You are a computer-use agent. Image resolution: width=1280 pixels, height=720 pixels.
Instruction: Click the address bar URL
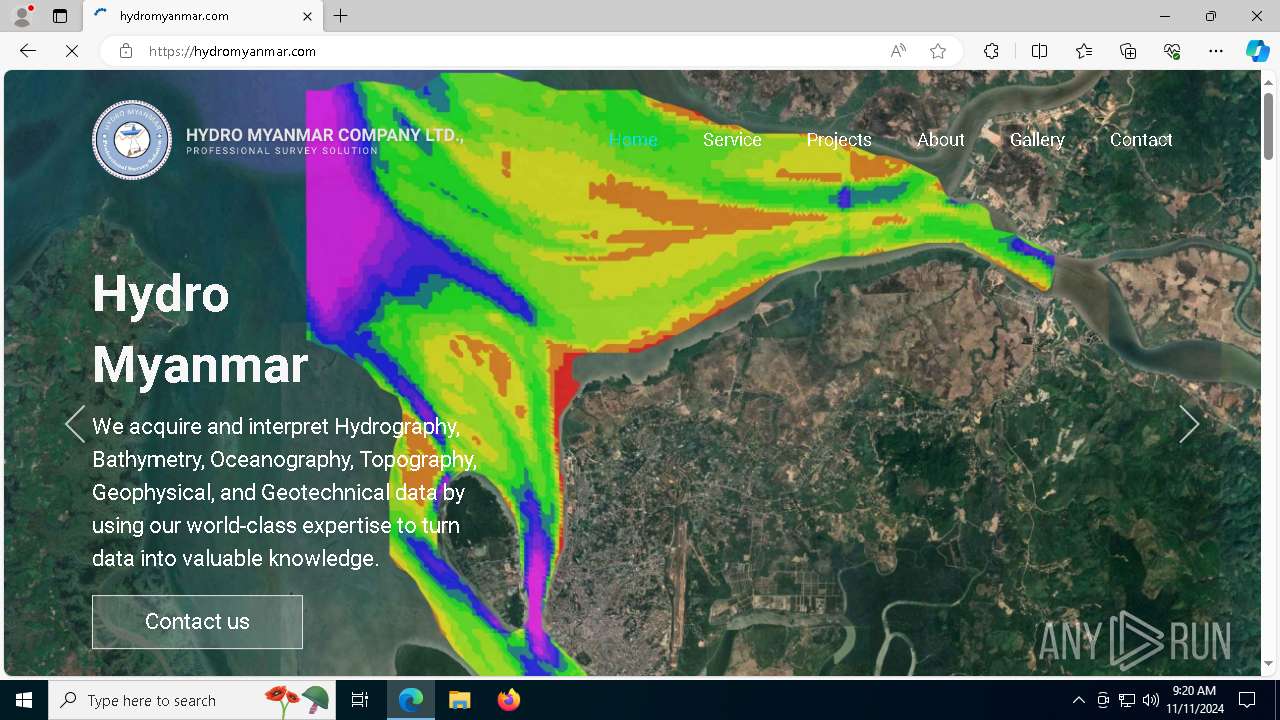coord(232,51)
